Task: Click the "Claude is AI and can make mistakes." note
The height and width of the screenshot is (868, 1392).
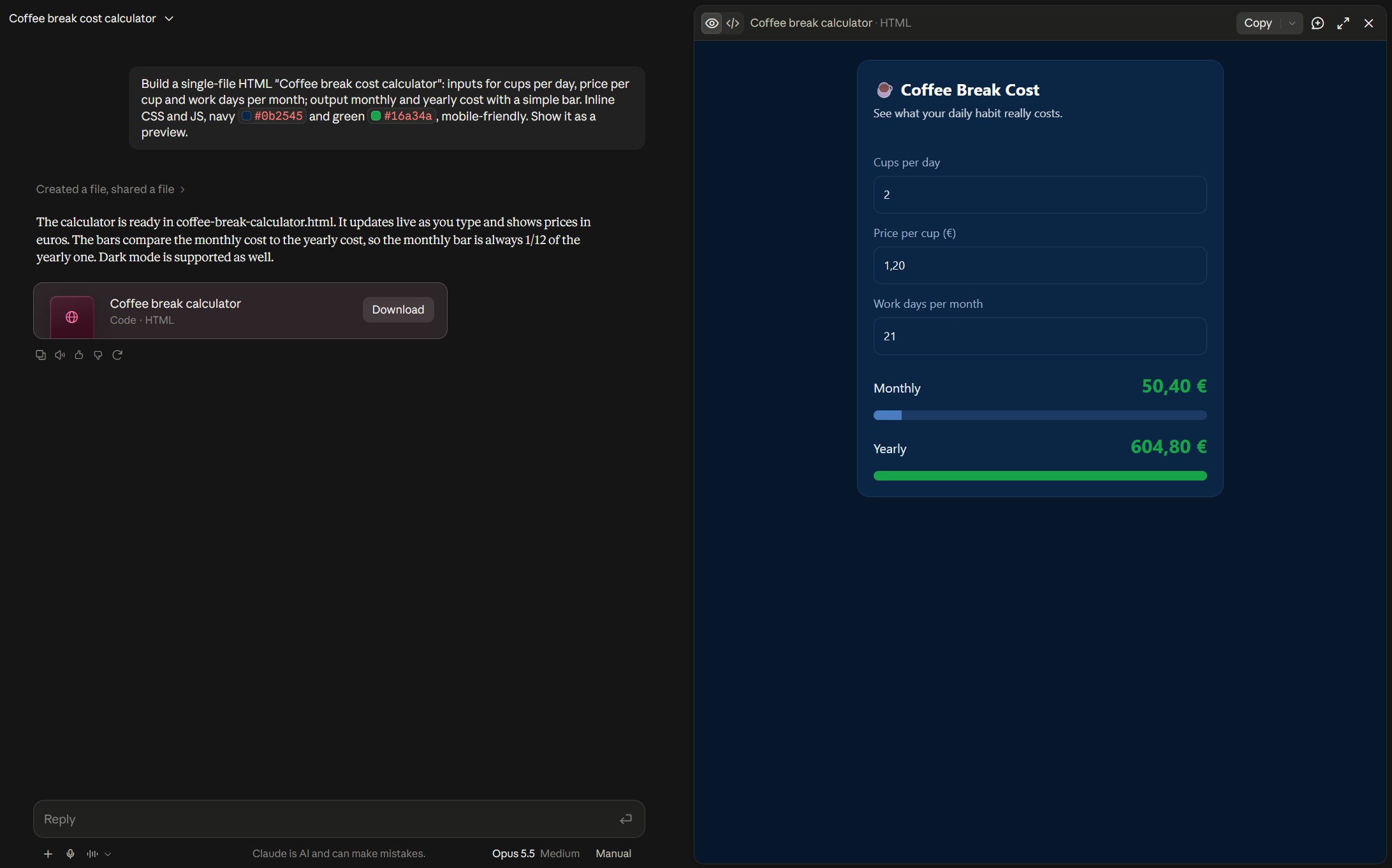Action: point(339,853)
